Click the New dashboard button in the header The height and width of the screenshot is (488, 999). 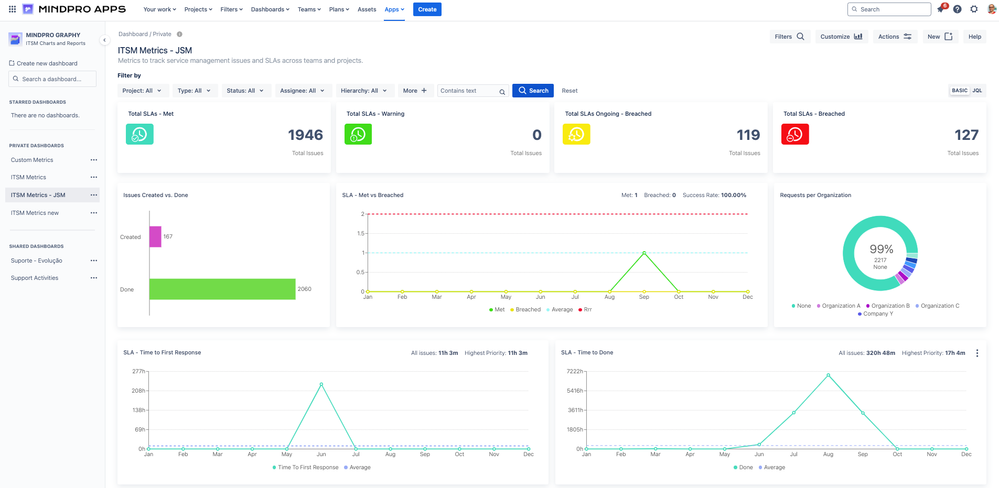(940, 37)
